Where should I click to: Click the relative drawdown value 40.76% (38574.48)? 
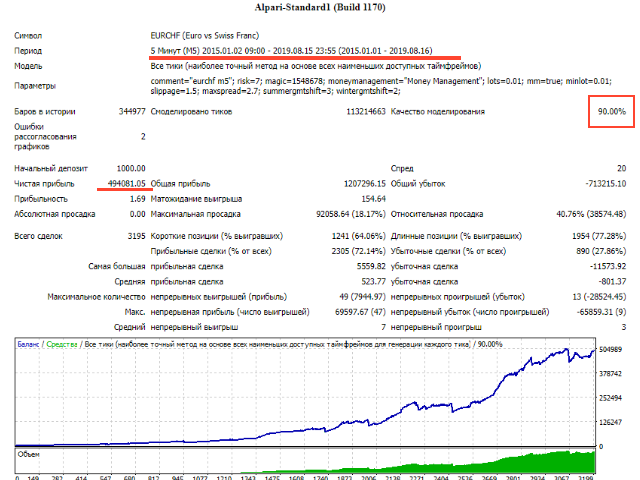(x=591, y=214)
